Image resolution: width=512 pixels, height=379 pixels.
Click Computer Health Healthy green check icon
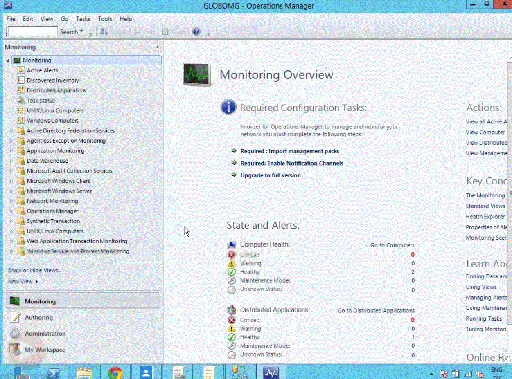click(232, 272)
